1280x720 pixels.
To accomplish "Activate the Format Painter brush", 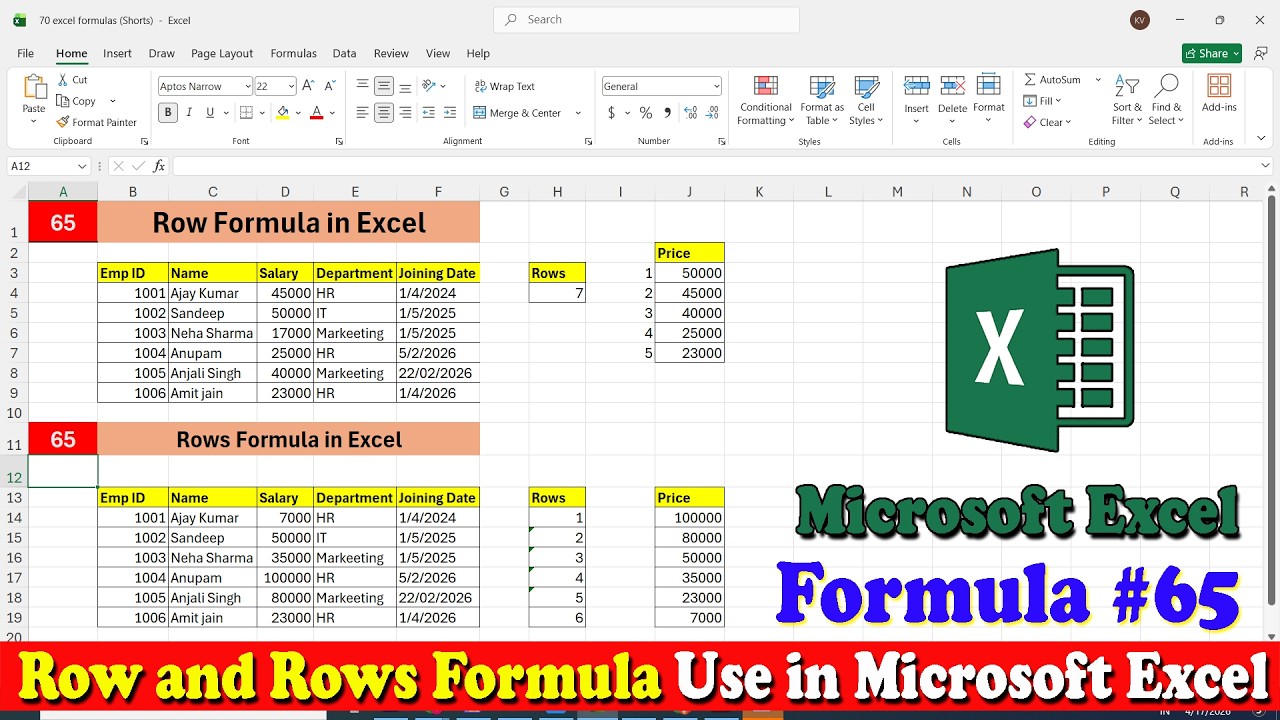I will click(x=63, y=122).
